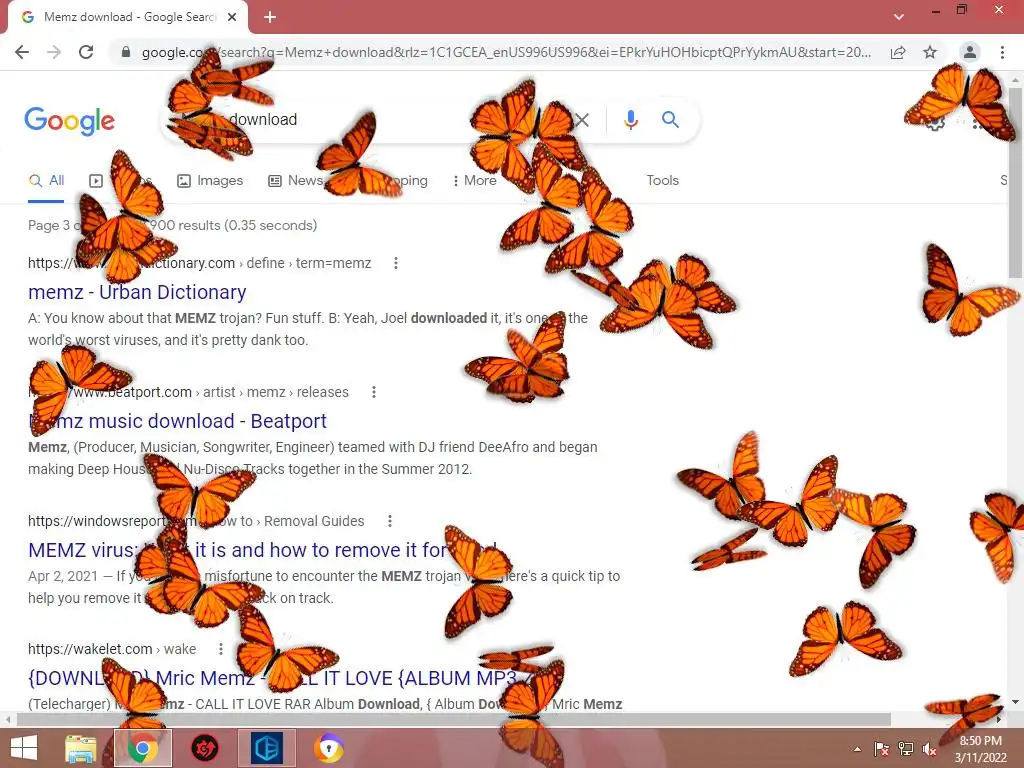Open the Memz music download - Beatport result

178,421
